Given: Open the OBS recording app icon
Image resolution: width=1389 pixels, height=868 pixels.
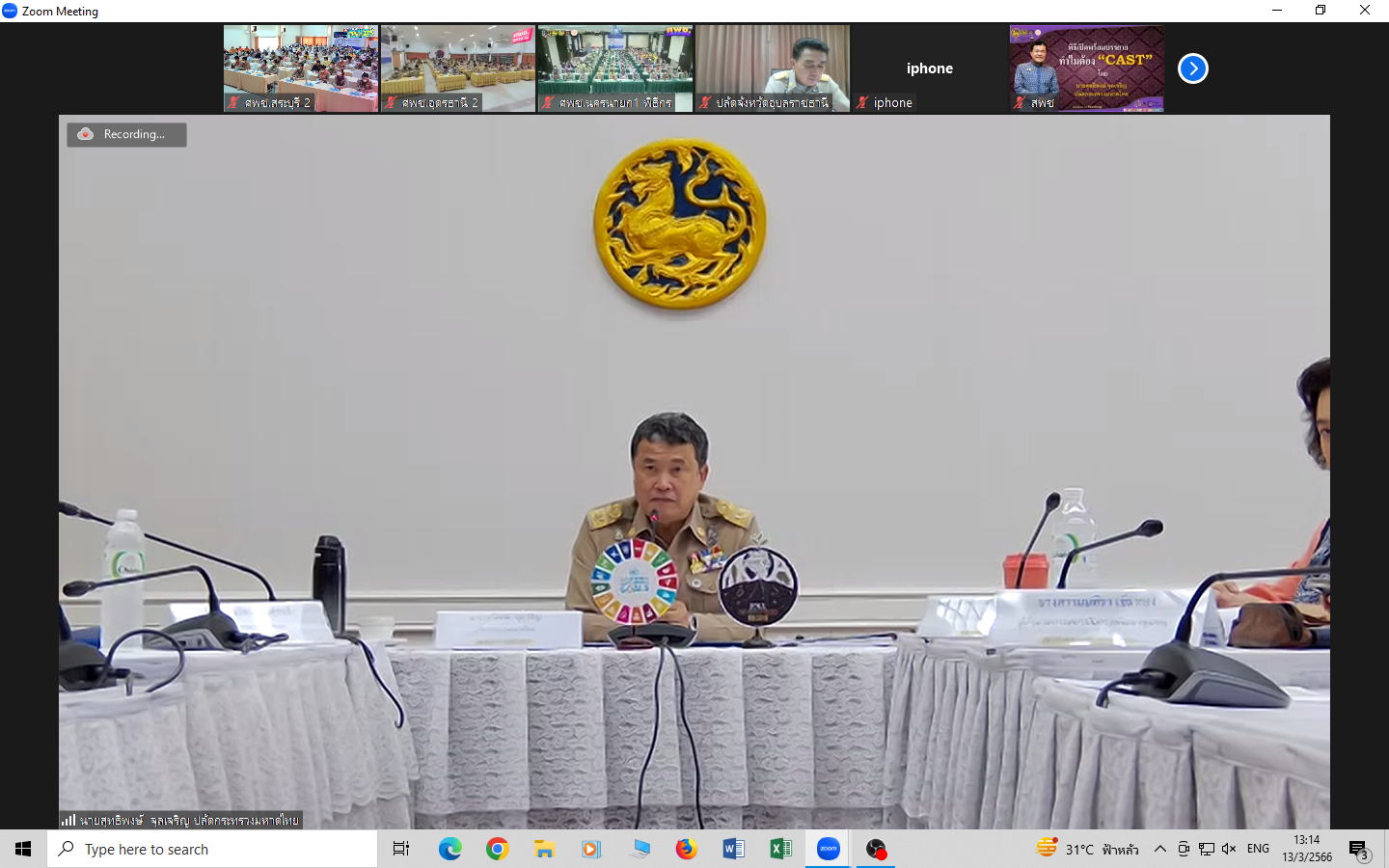Looking at the screenshot, I should pyautogui.click(x=875, y=849).
